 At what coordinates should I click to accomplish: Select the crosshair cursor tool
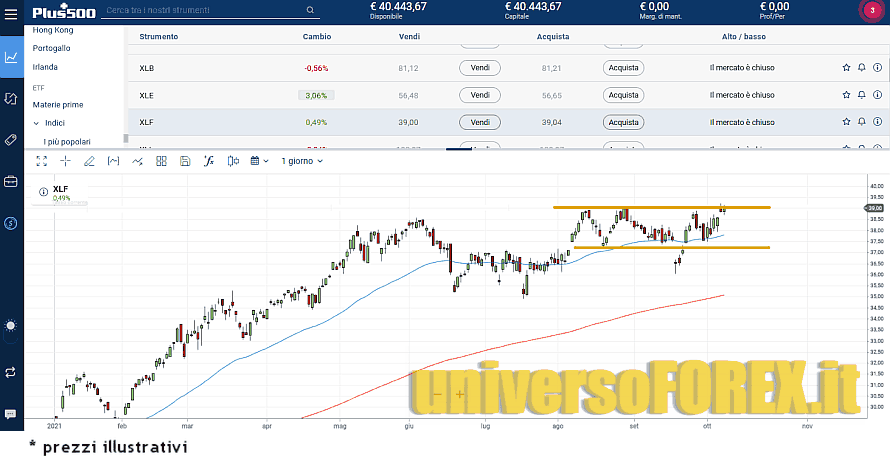65,161
